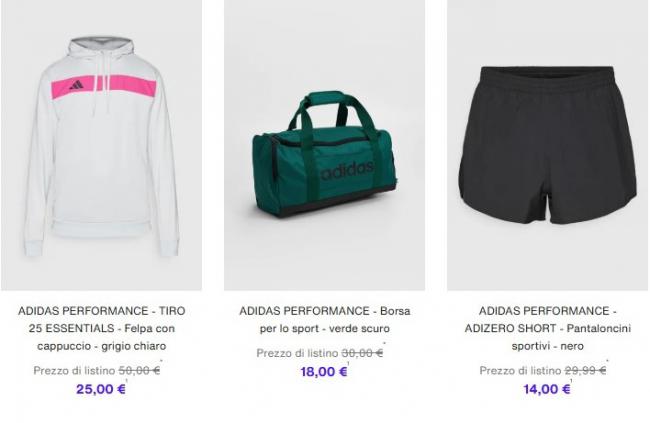Screen dimensions: 650x423
Task: Click Prezzo di listino label under the bag
Action: click(297, 353)
